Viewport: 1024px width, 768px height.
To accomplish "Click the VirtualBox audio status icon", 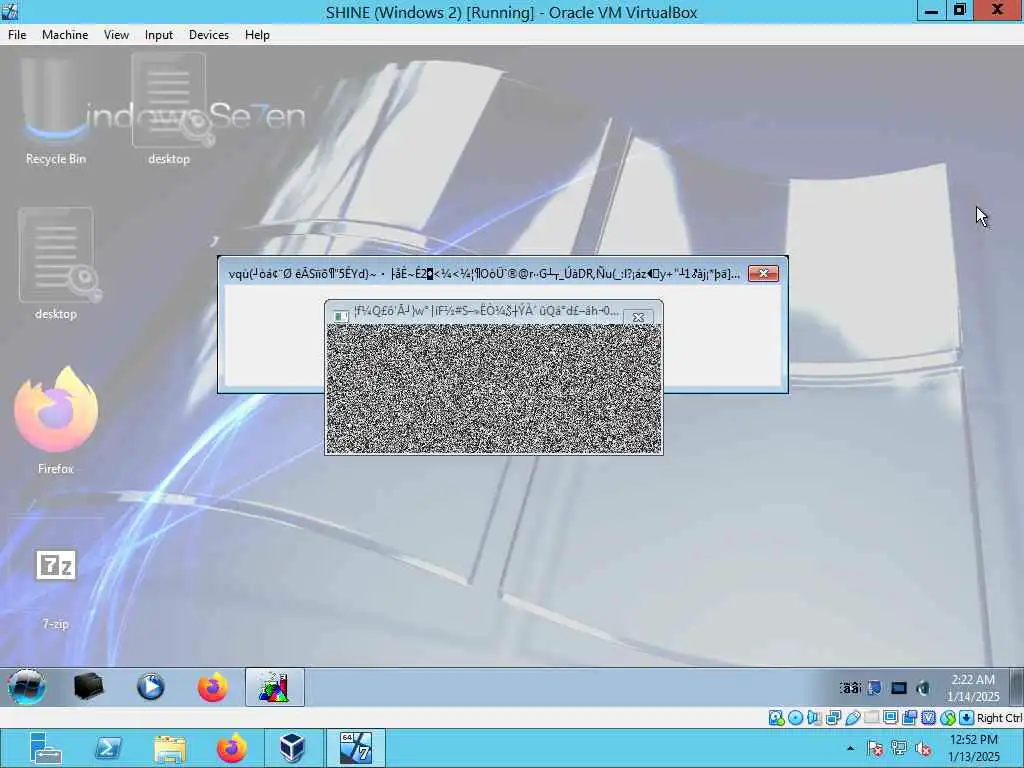I will (x=814, y=718).
